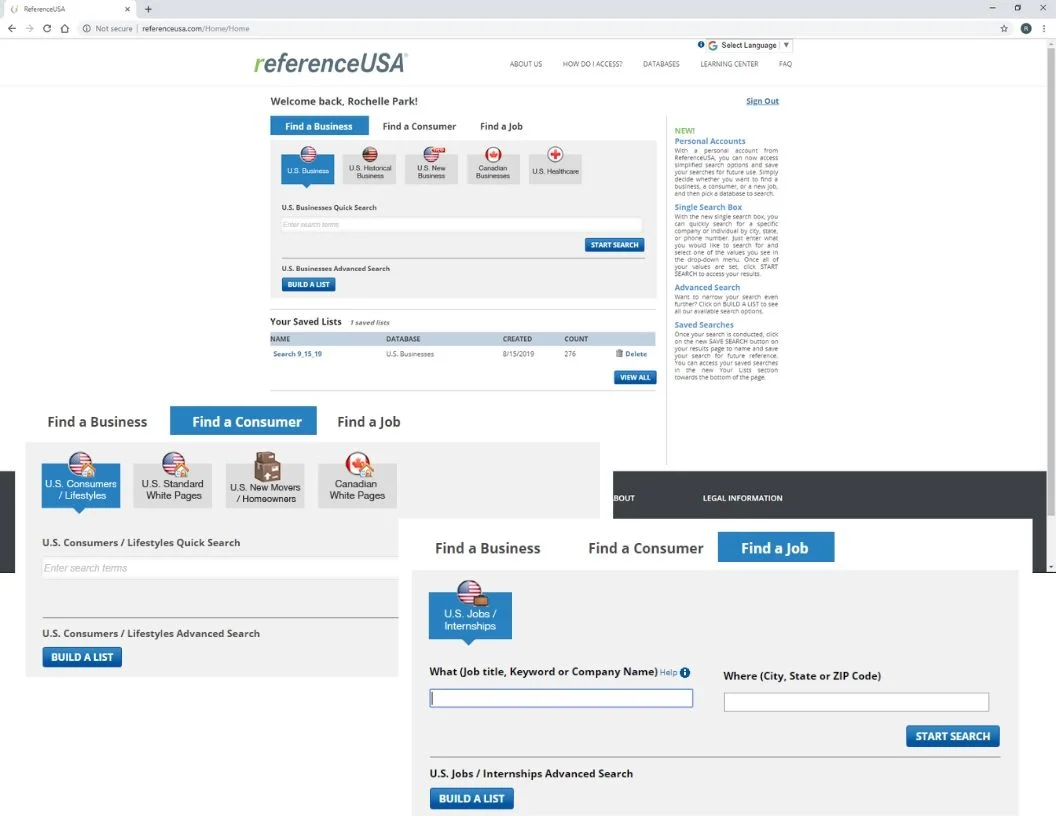Select Canadian White Pages database
Image resolution: width=1056 pixels, height=816 pixels.
coord(357,481)
